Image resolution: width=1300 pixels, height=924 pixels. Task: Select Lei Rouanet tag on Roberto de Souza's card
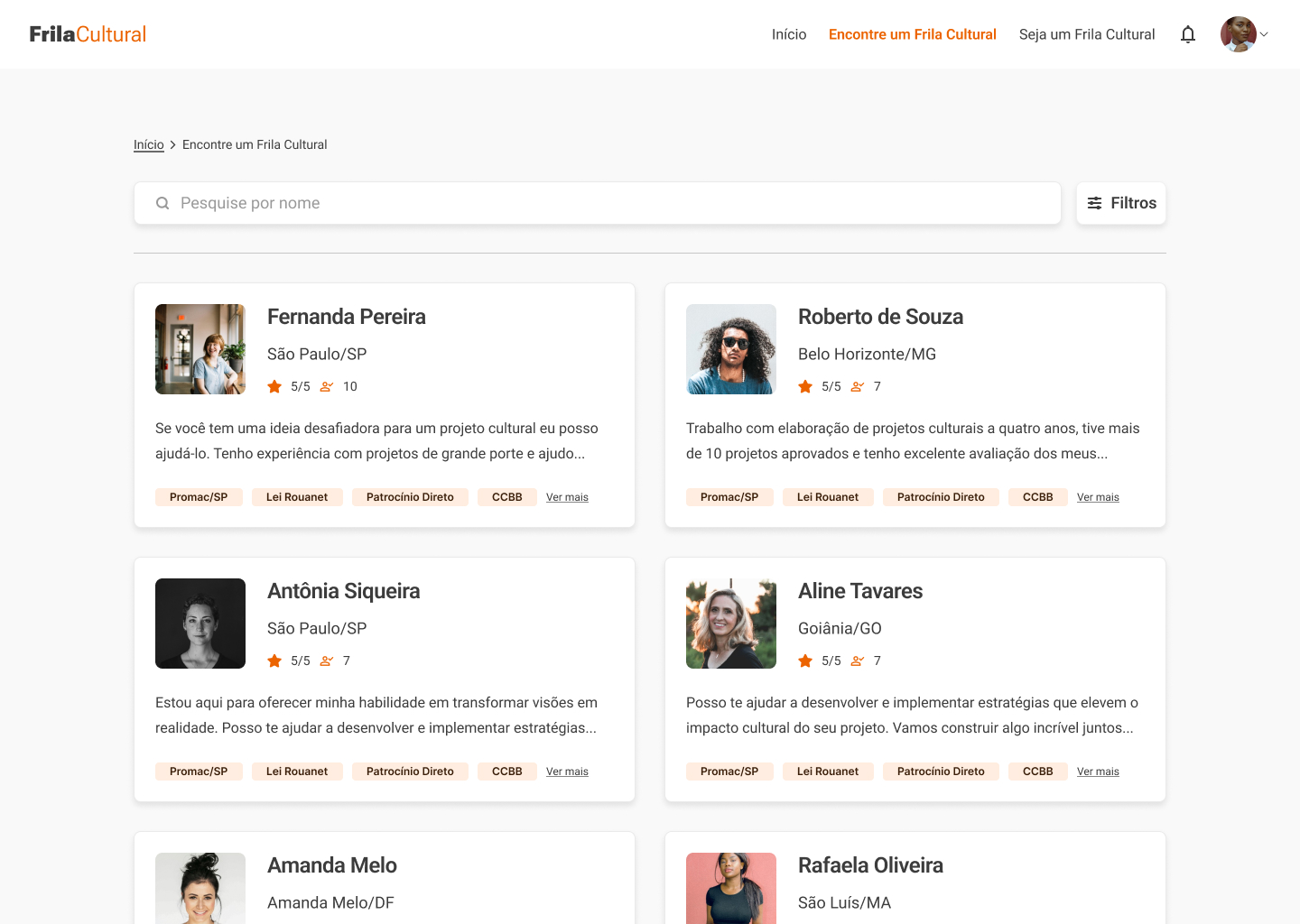(828, 497)
